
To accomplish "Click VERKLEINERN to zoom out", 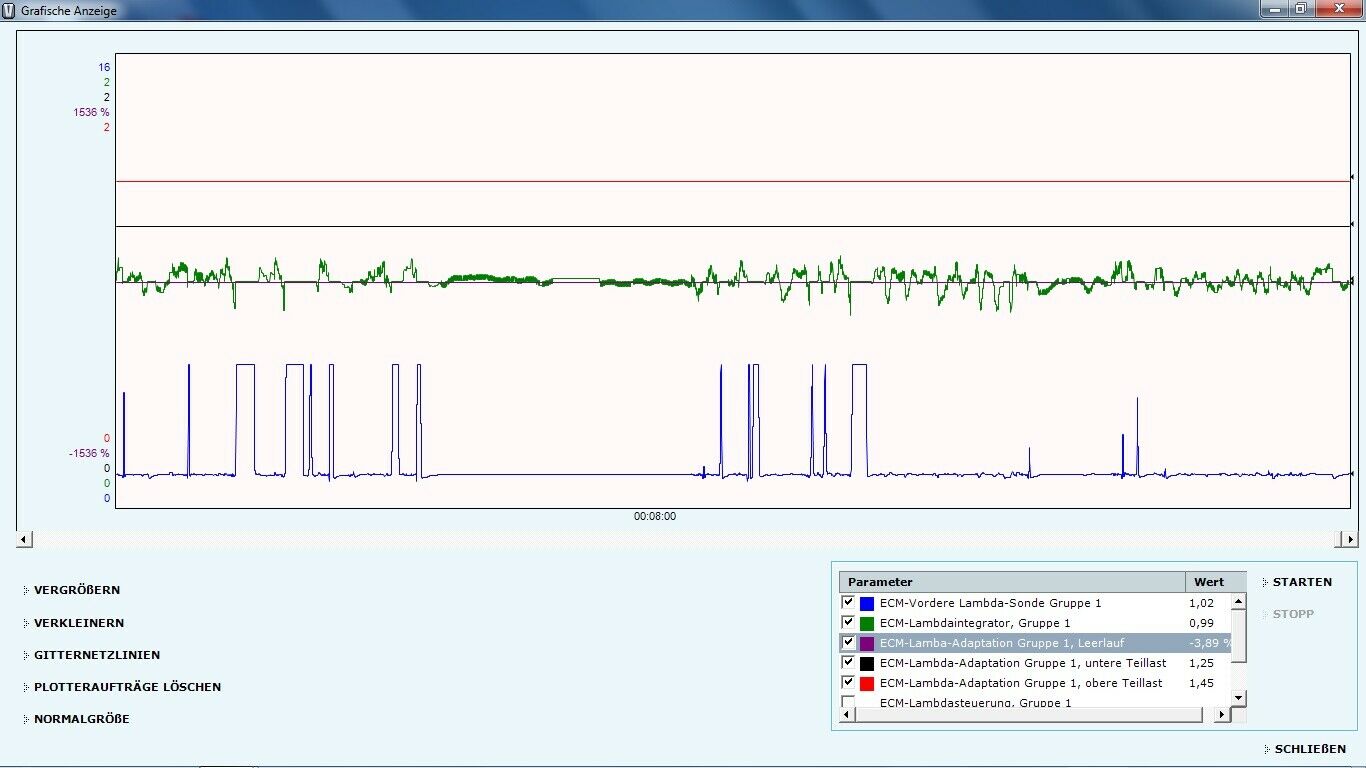I will point(78,623).
